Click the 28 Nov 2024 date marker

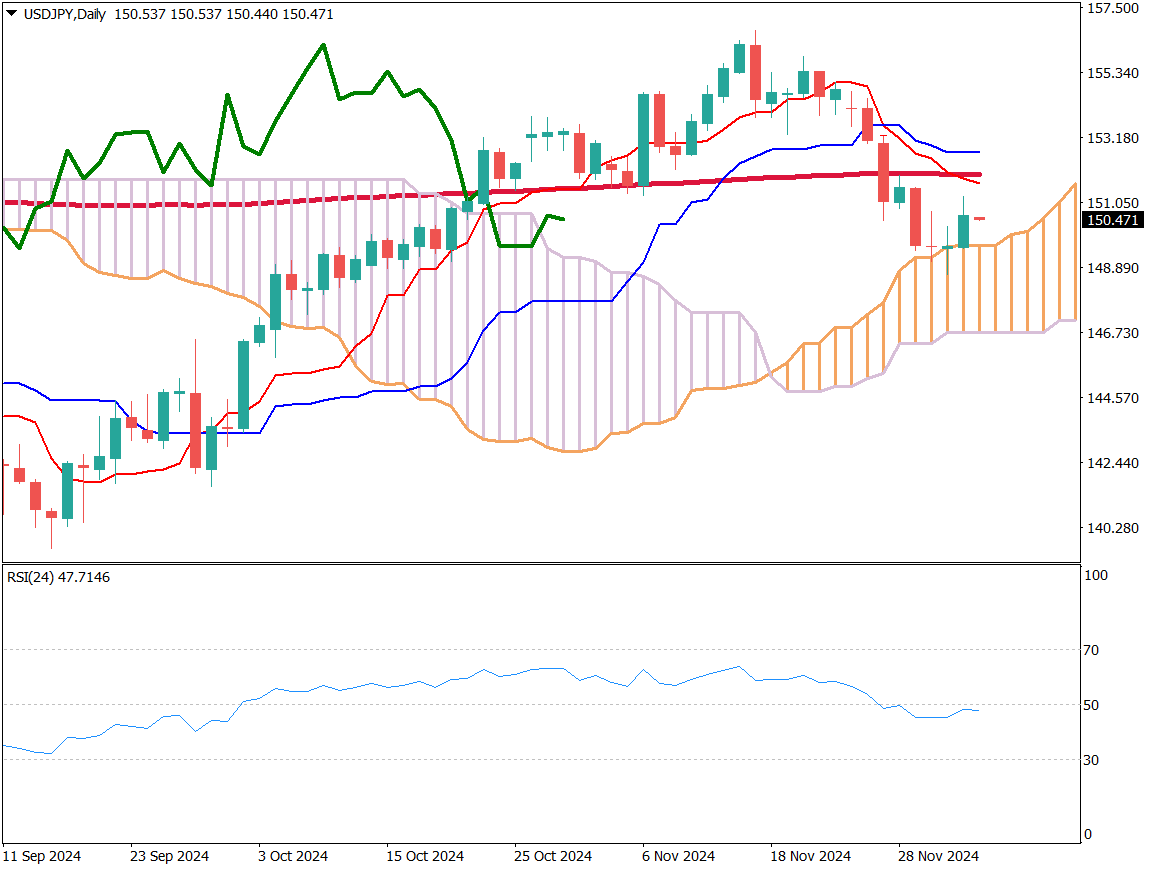[936, 857]
